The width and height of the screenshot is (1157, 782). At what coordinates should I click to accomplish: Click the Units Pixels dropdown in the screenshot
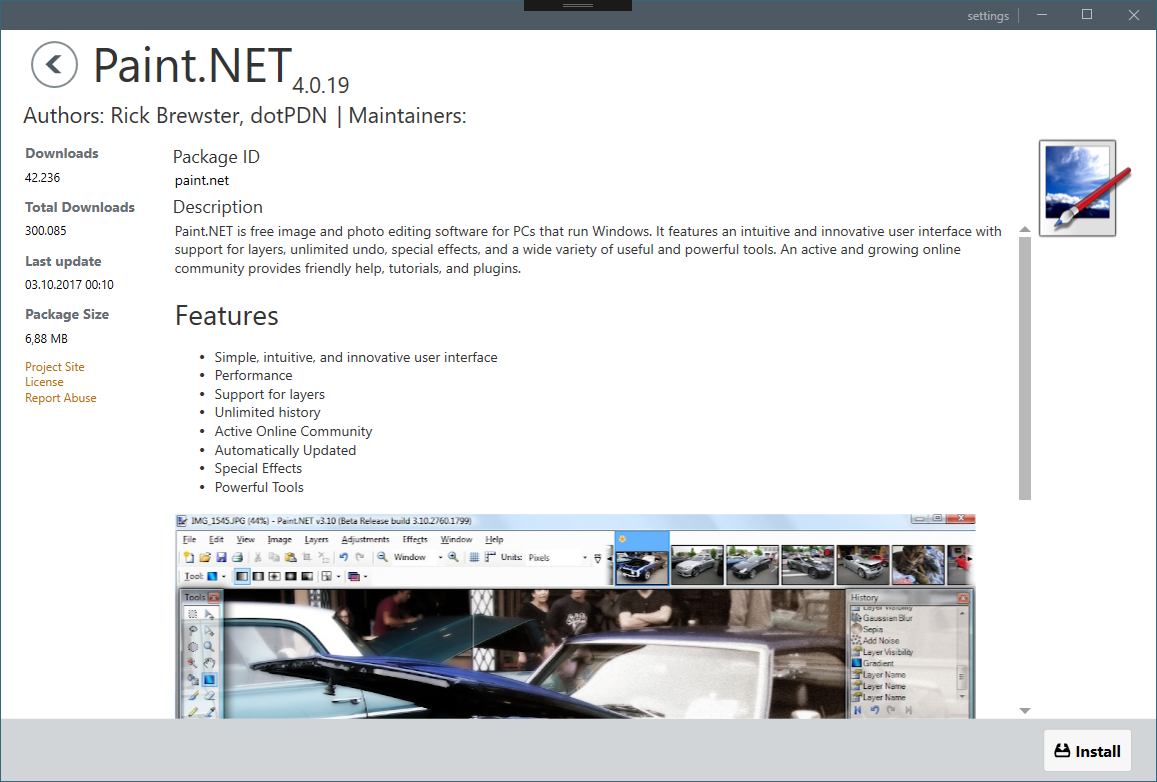pyautogui.click(x=558, y=558)
